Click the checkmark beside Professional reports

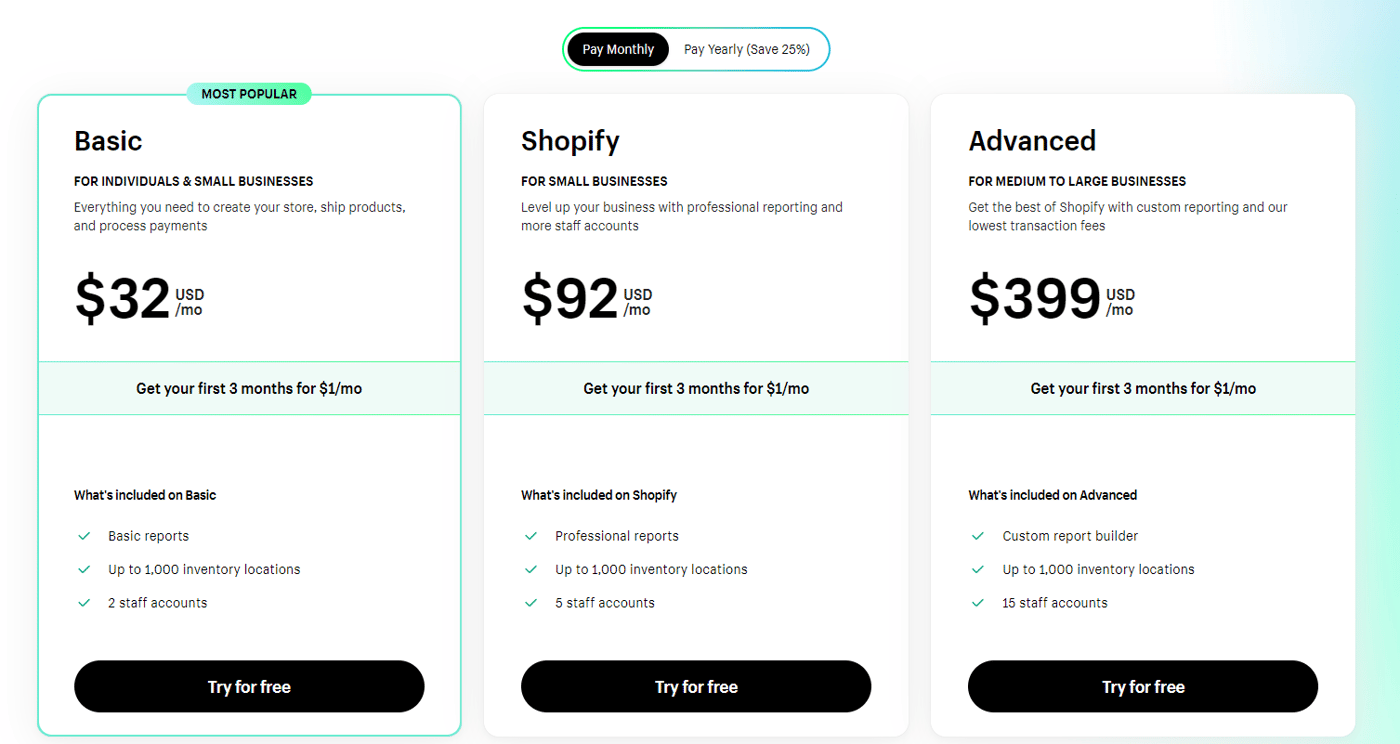coord(531,535)
